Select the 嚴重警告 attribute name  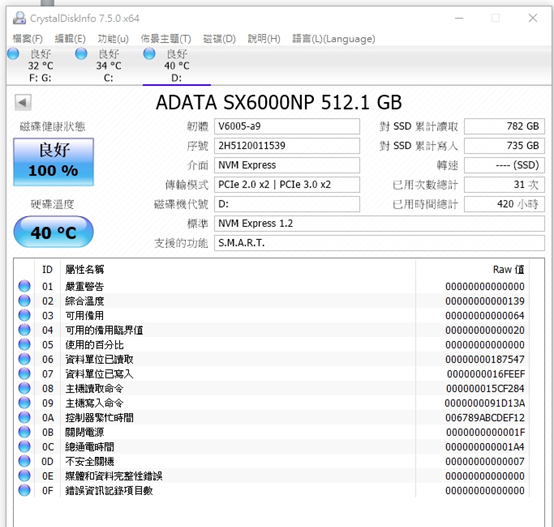pos(84,286)
